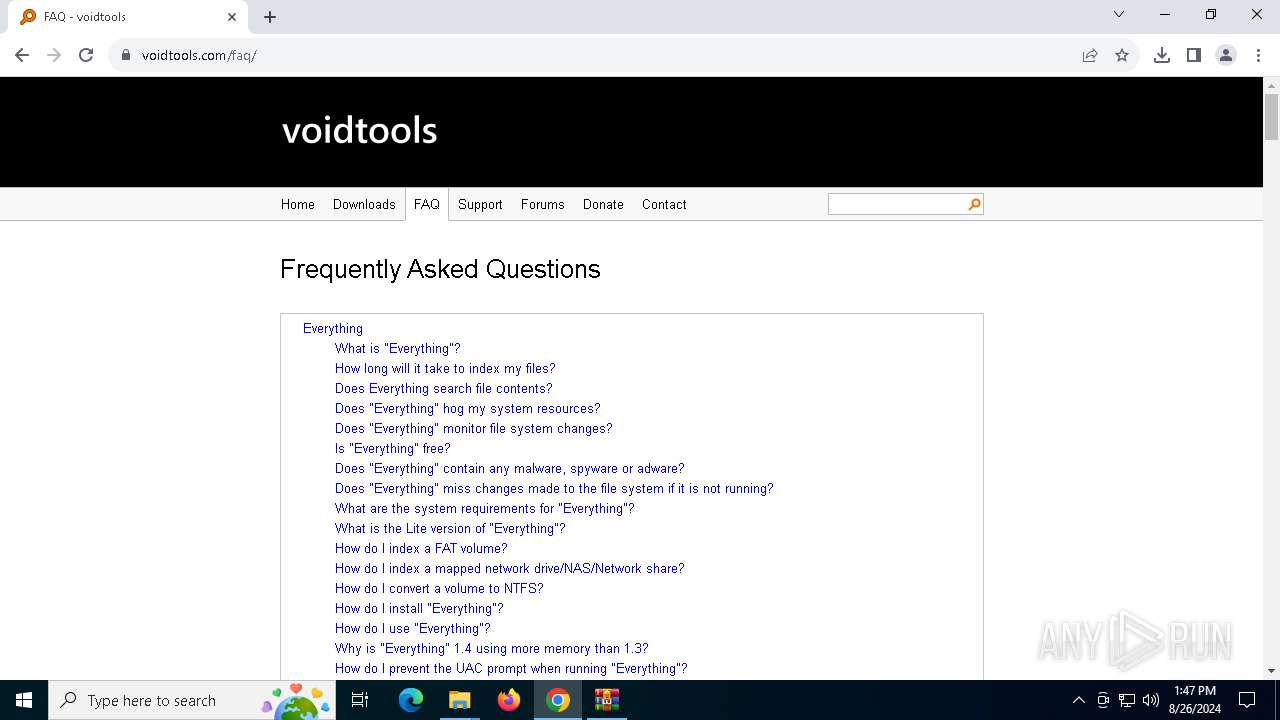Open WinRAR from the taskbar
1280x720 pixels.
tap(607, 700)
